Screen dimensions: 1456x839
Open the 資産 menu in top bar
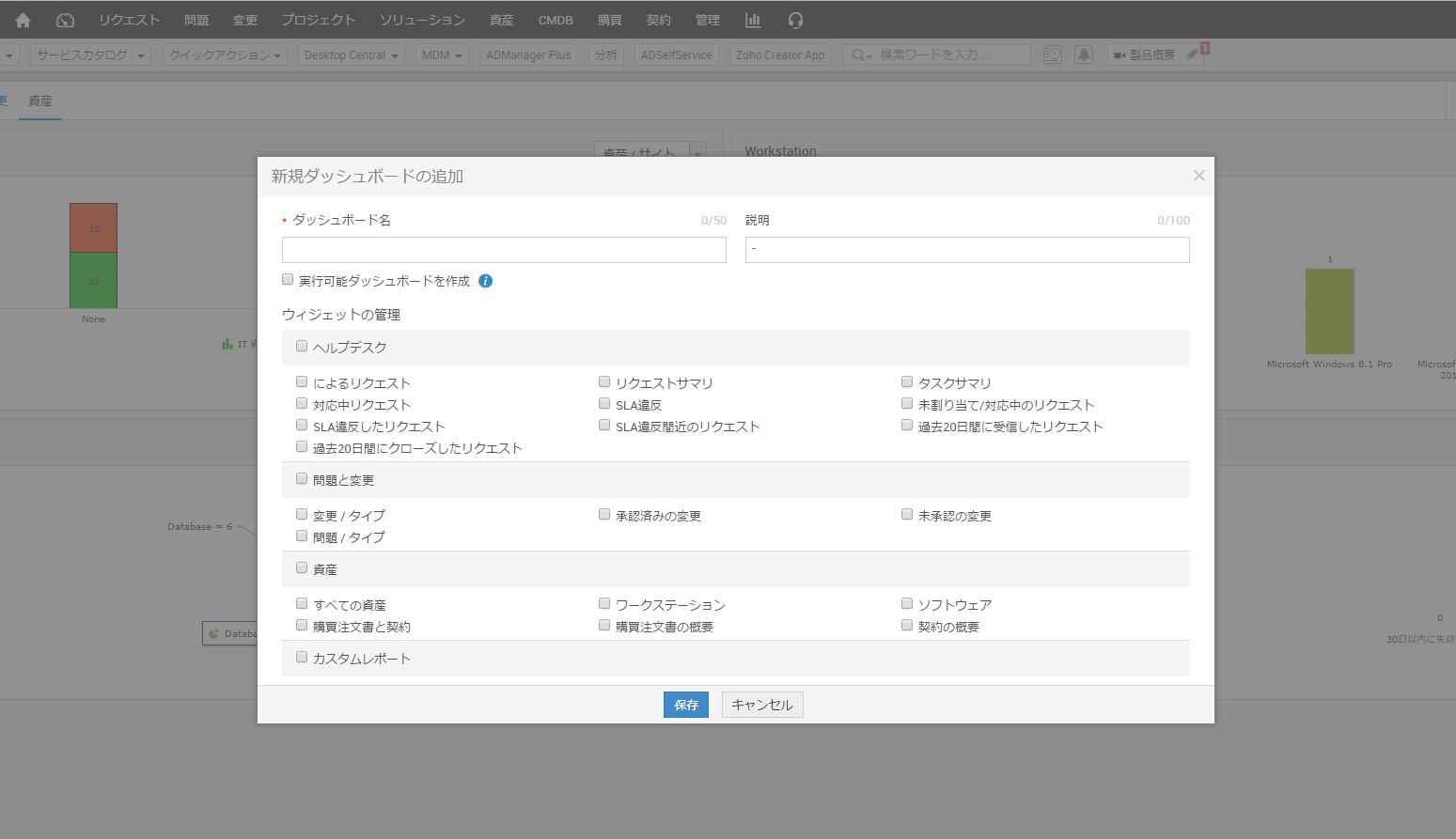(x=502, y=20)
